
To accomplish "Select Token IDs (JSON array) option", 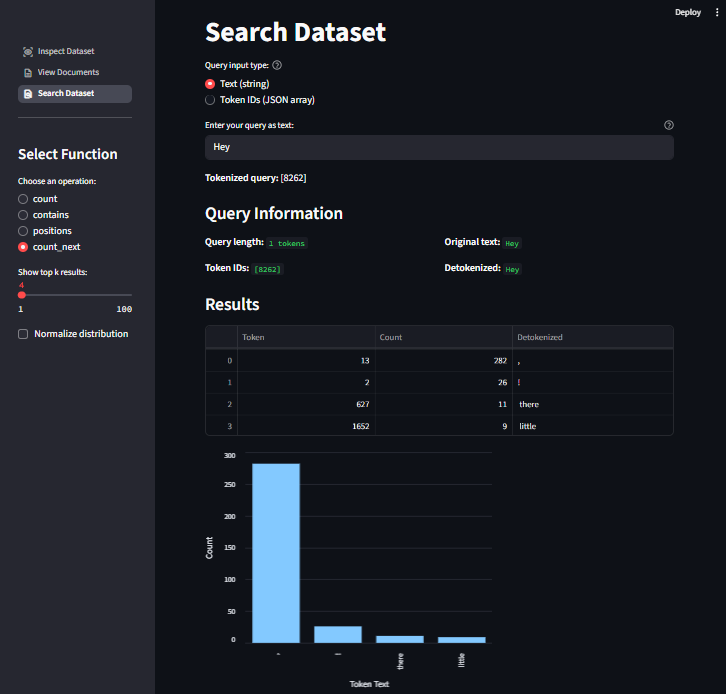I will coord(210,100).
